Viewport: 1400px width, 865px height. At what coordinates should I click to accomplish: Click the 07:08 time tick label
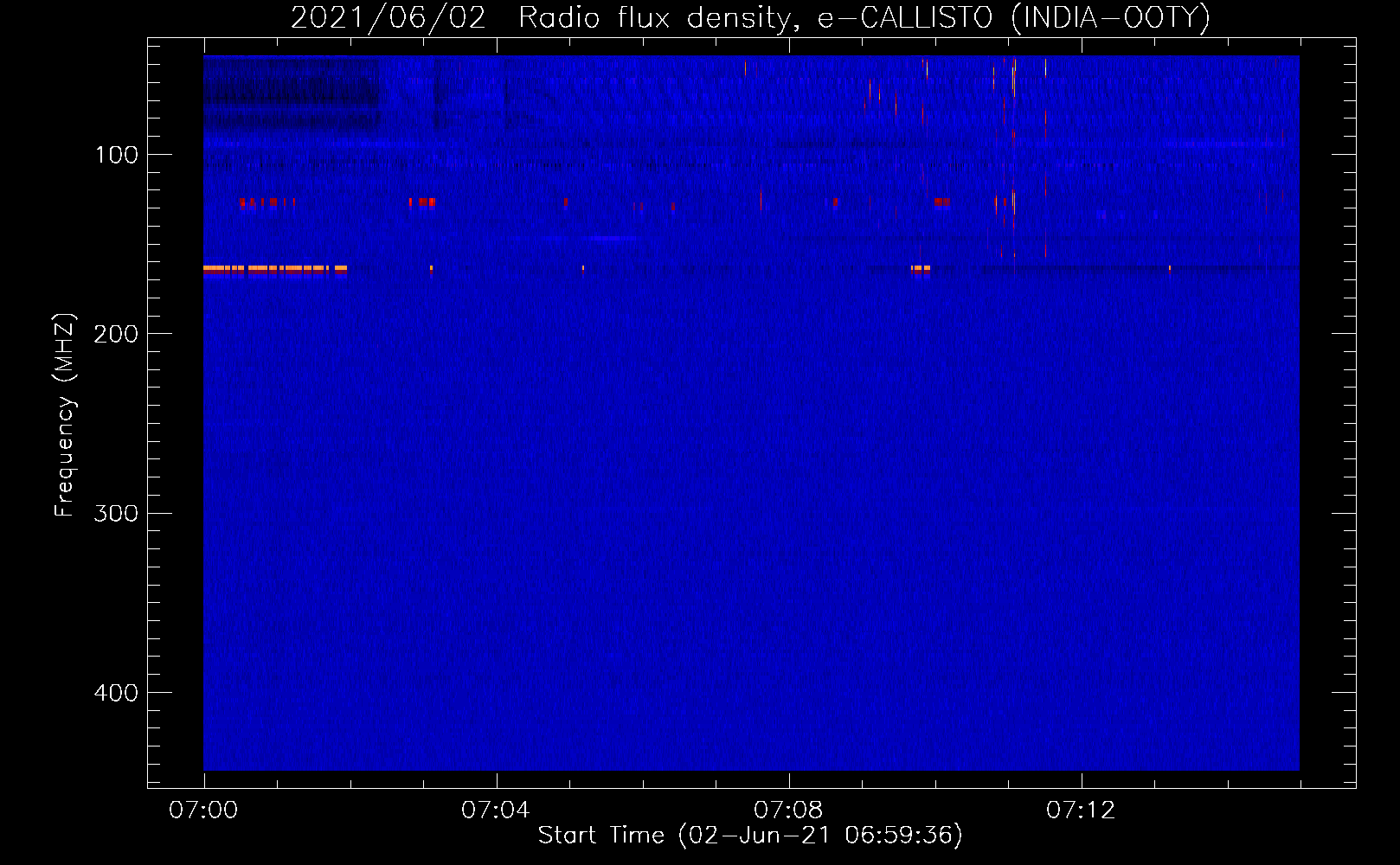tap(788, 811)
